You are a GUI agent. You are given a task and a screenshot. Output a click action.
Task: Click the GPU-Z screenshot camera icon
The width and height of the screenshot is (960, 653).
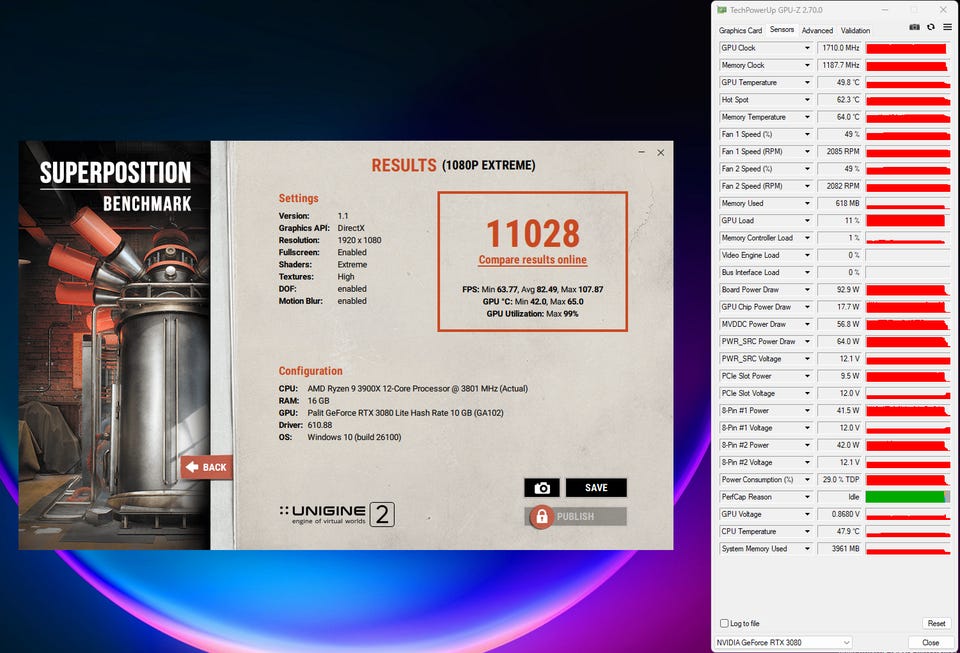pos(914,27)
